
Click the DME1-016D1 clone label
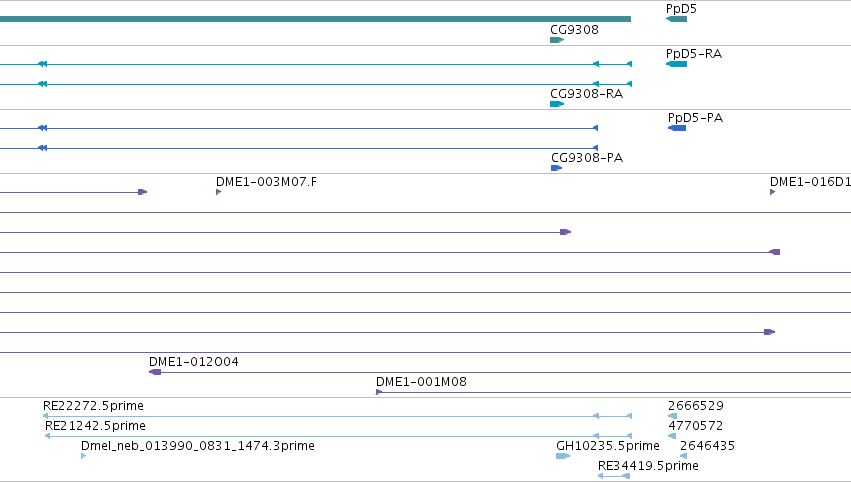click(810, 182)
